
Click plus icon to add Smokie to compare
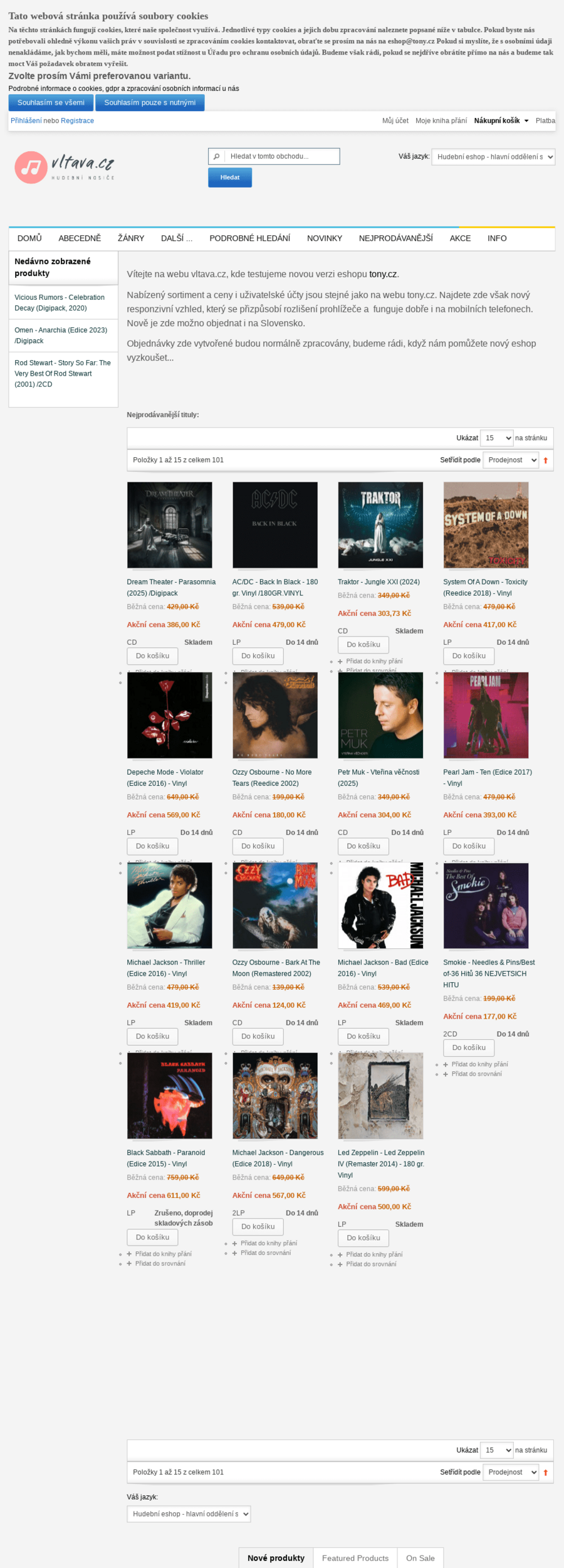(446, 1074)
